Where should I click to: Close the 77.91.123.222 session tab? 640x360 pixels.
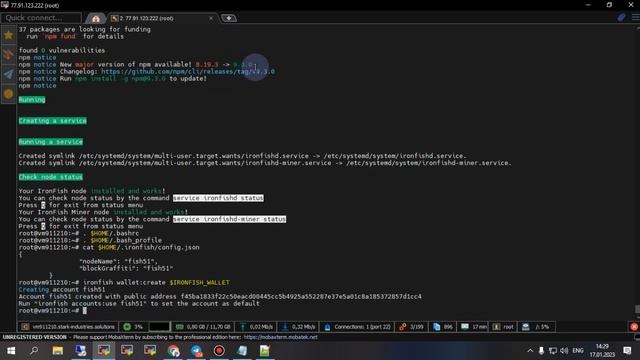(211, 18)
